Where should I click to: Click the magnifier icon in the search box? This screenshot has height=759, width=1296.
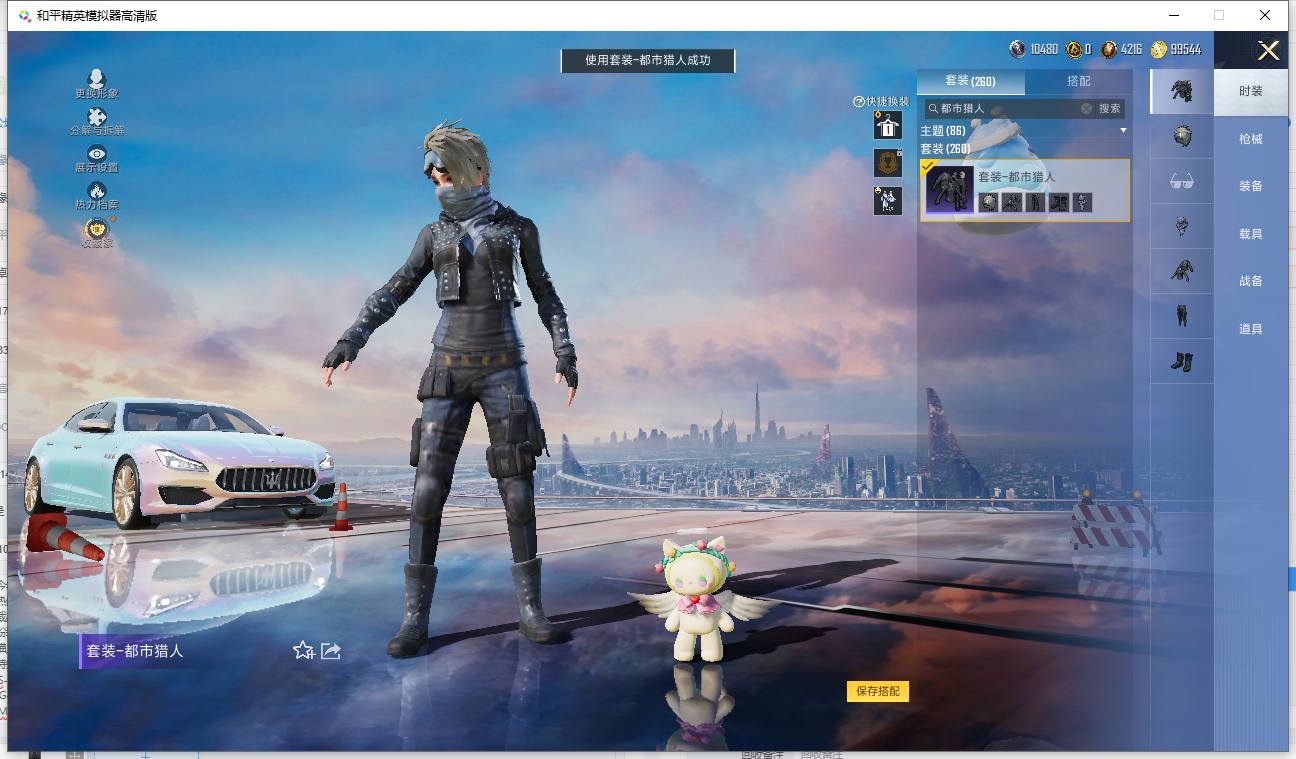933,108
